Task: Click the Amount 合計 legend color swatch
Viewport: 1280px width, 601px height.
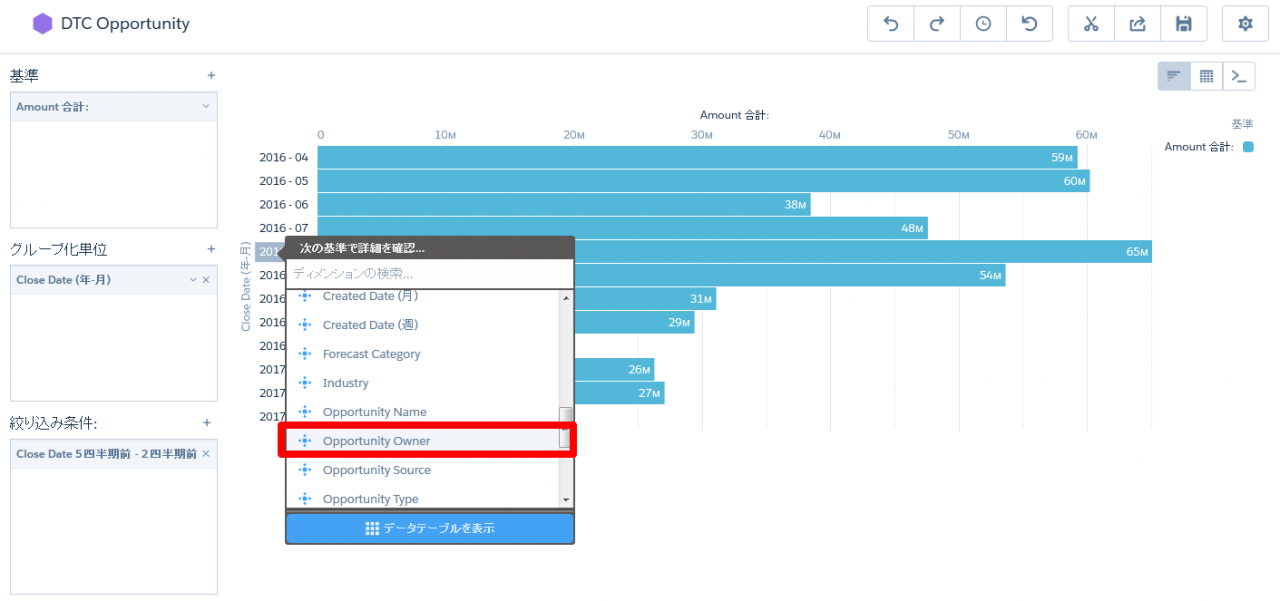Action: [x=1248, y=147]
